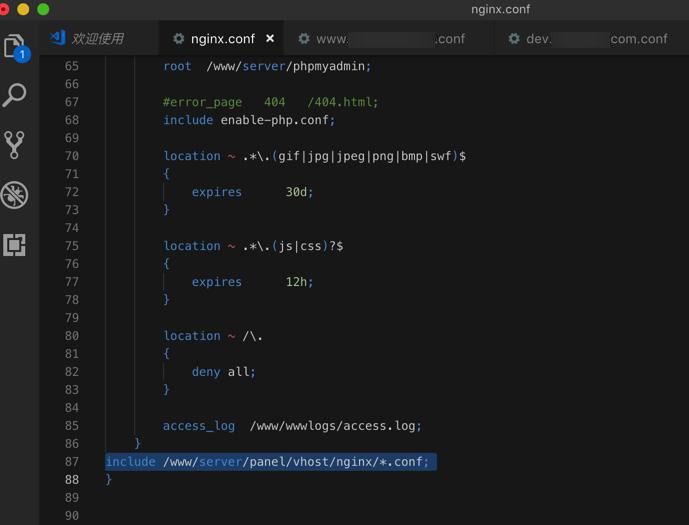Click line number 75 in the gutter
Image resolution: width=689 pixels, height=525 pixels.
pos(72,246)
